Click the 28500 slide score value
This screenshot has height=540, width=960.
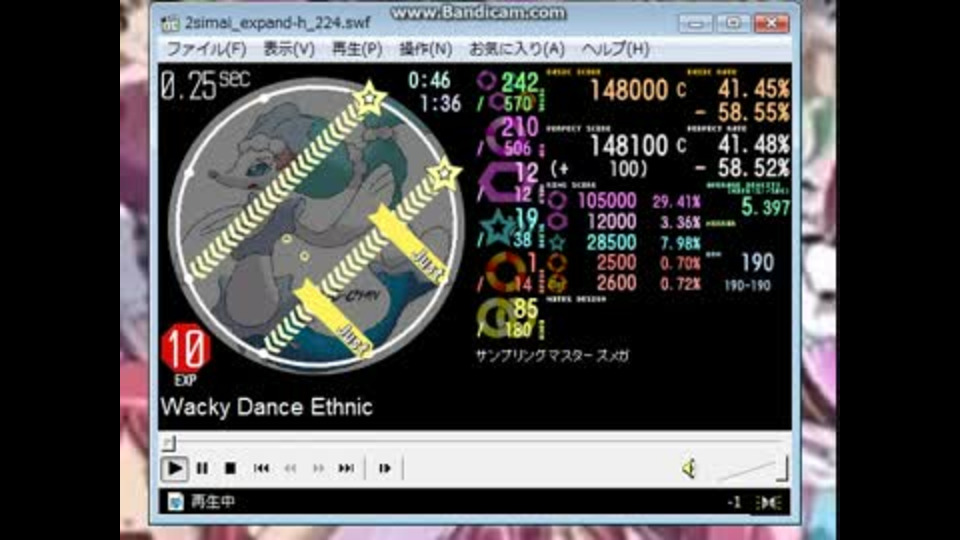(611, 242)
